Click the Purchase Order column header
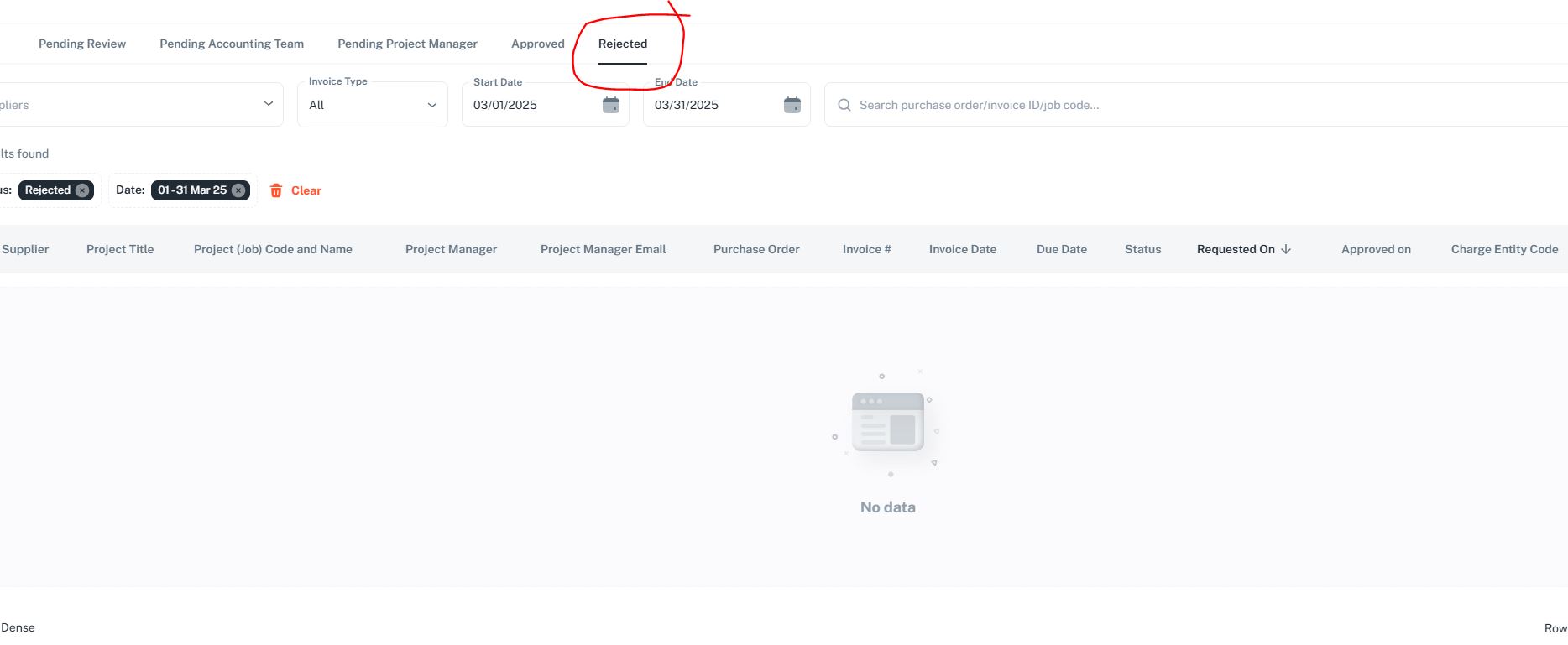The width and height of the screenshot is (1568, 645). pos(755,249)
